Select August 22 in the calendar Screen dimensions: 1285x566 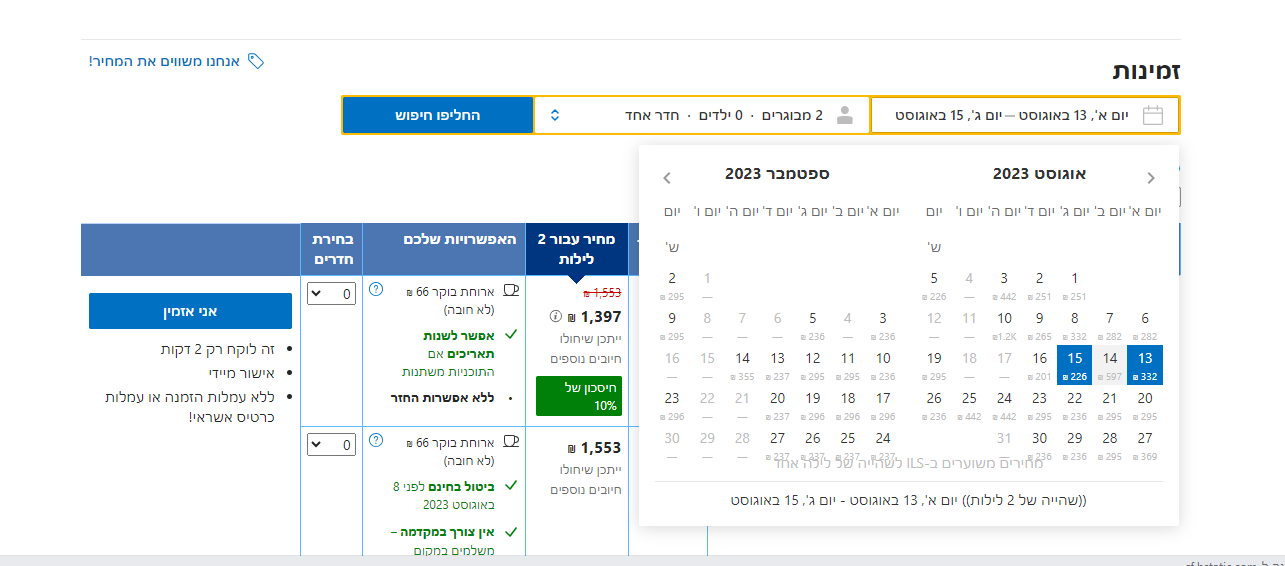[x=1075, y=404]
